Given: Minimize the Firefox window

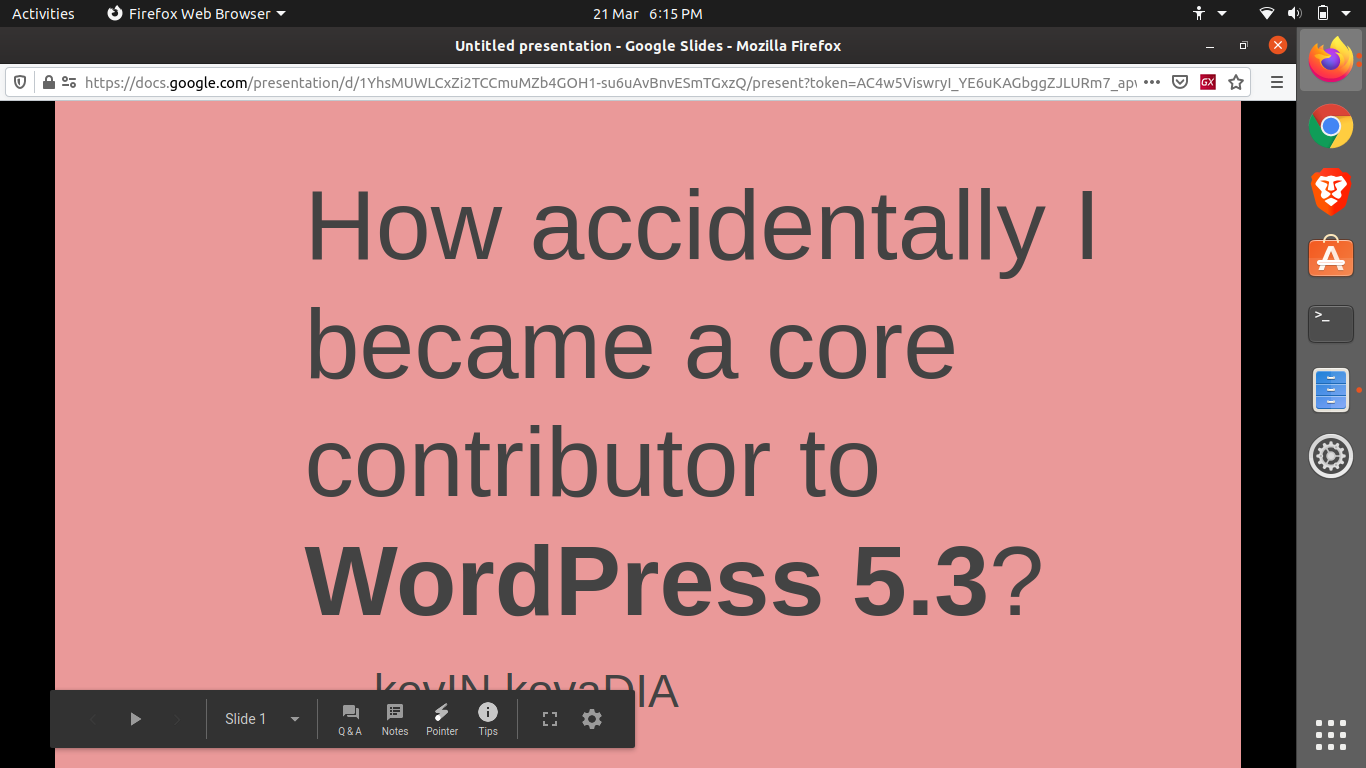Looking at the screenshot, I should click(1210, 46).
